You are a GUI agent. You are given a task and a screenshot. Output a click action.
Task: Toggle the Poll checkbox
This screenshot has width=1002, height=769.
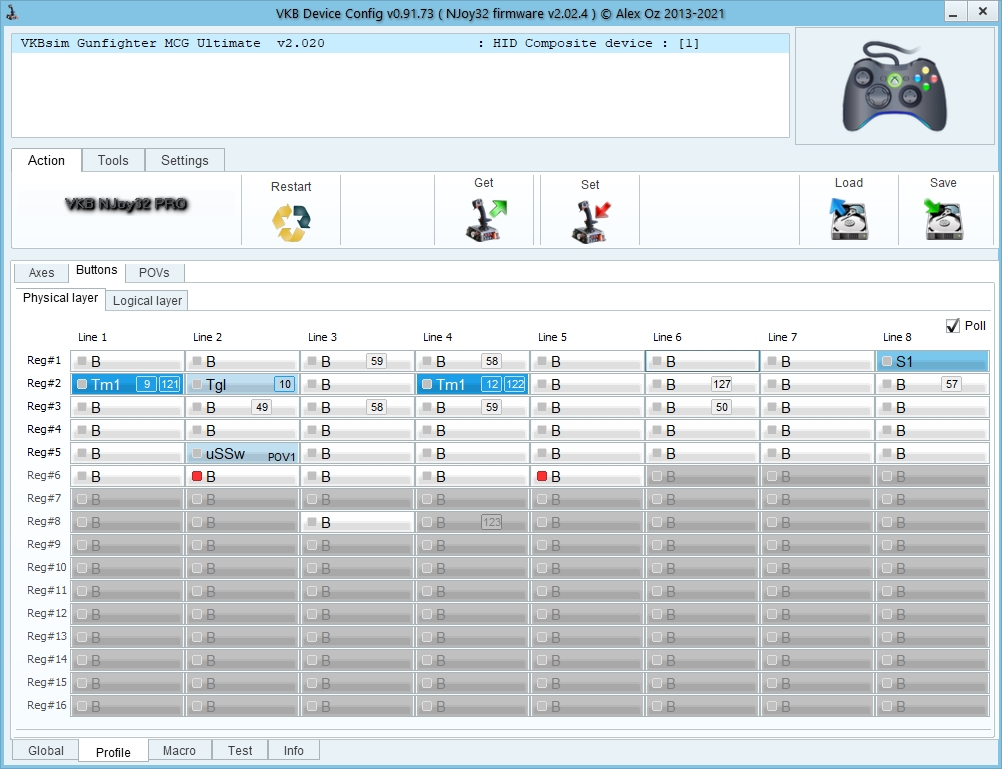[952, 326]
